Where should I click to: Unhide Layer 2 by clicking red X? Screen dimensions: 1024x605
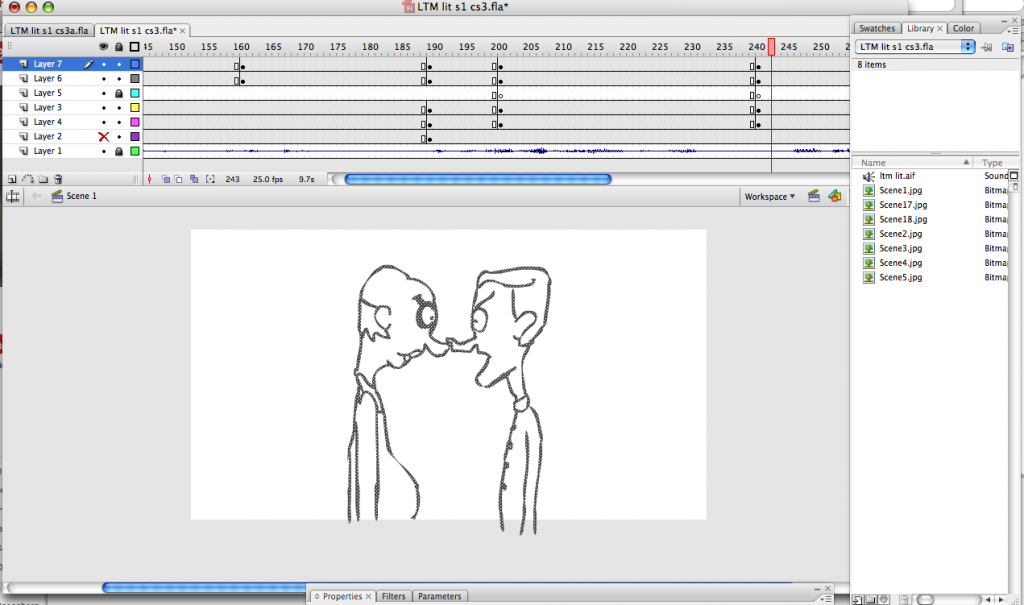(103, 136)
